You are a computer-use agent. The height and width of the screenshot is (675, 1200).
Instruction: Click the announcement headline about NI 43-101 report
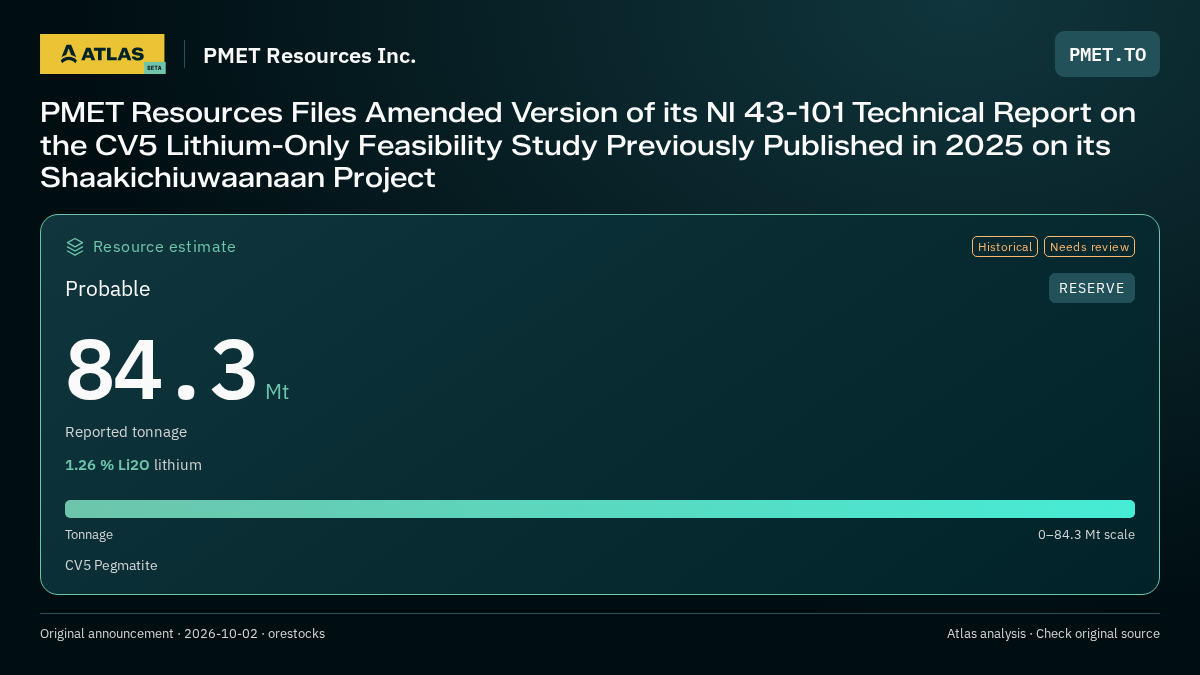588,145
